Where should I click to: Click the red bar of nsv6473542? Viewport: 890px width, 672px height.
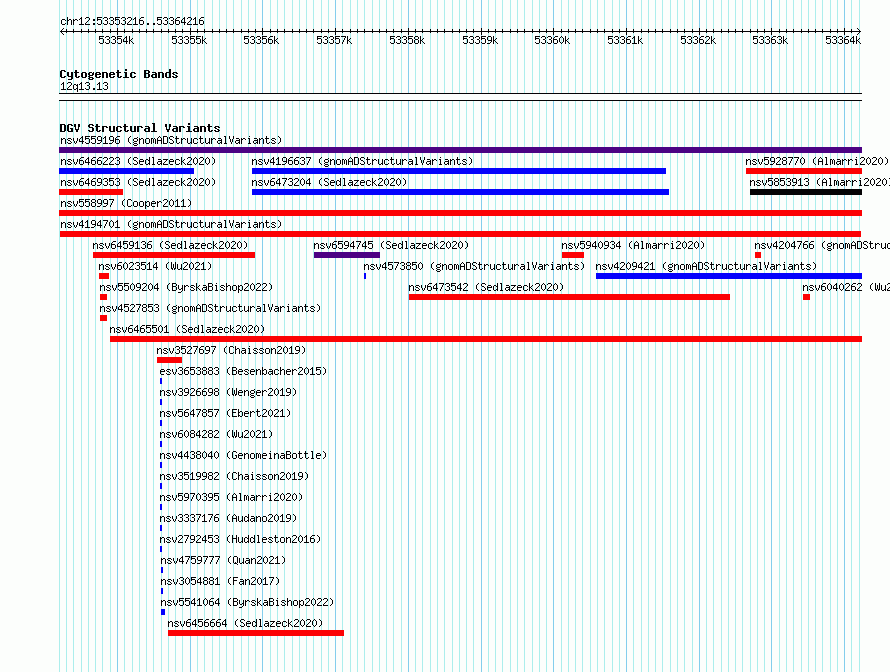(x=569, y=297)
